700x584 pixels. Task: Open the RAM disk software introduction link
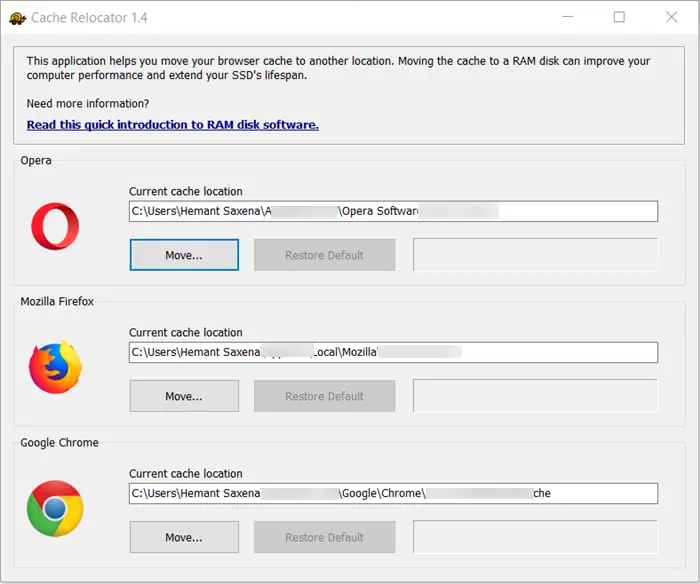click(173, 125)
